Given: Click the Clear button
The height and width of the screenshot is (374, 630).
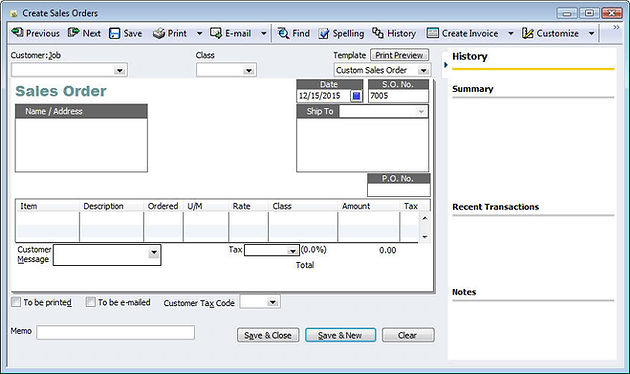Looking at the screenshot, I should [408, 335].
